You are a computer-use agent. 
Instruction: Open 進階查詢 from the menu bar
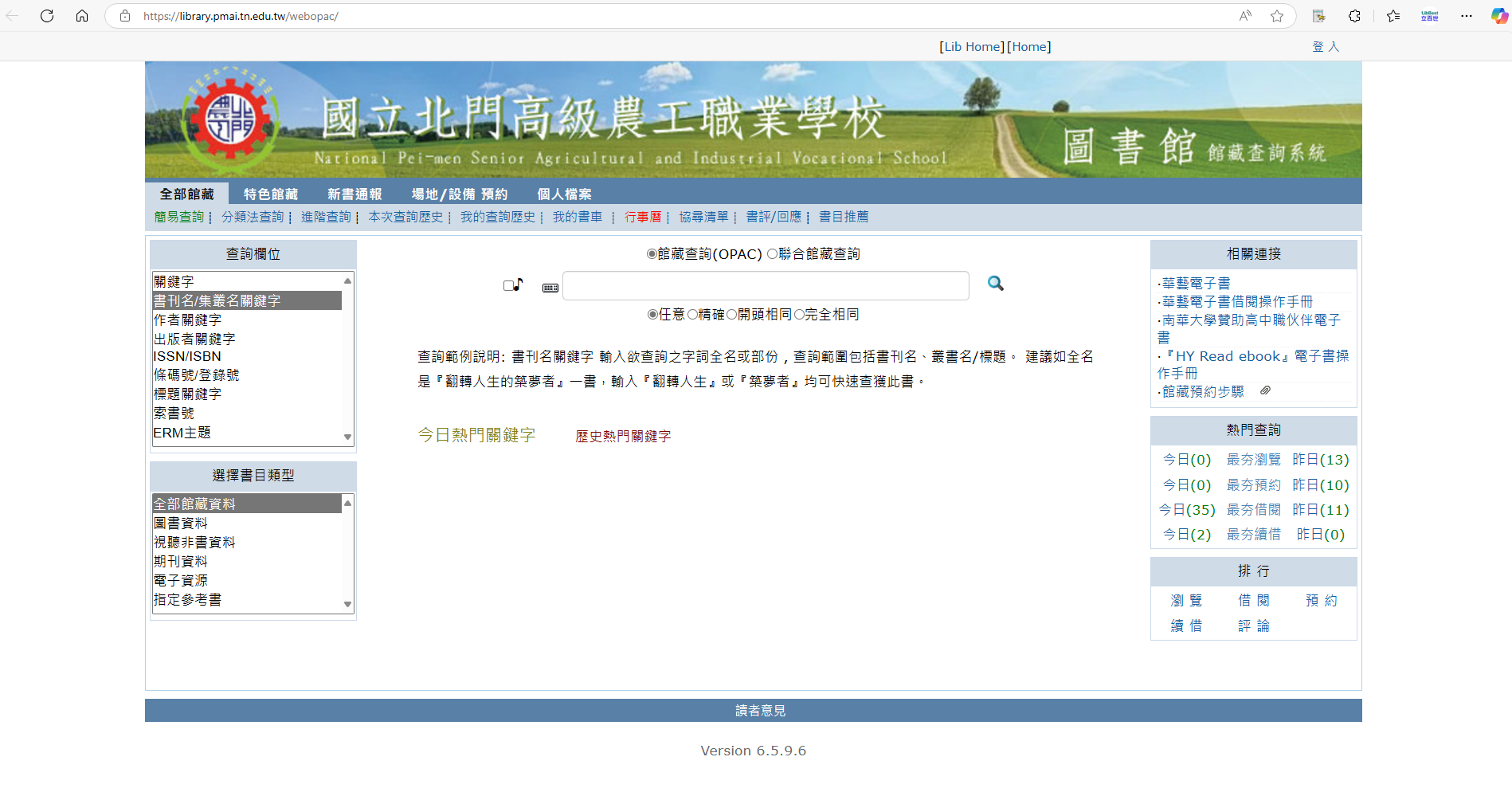pyautogui.click(x=327, y=217)
